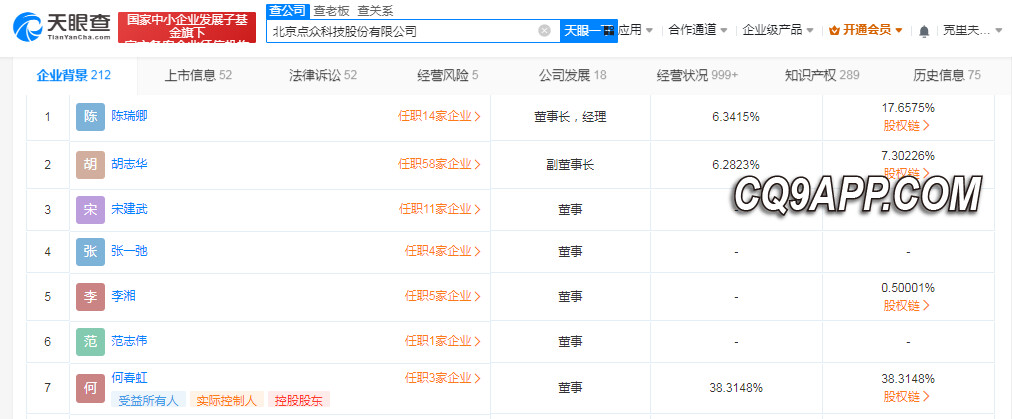Image resolution: width=1012 pixels, height=419 pixels.
Task: Open 李湘 profile link
Action: [123, 296]
